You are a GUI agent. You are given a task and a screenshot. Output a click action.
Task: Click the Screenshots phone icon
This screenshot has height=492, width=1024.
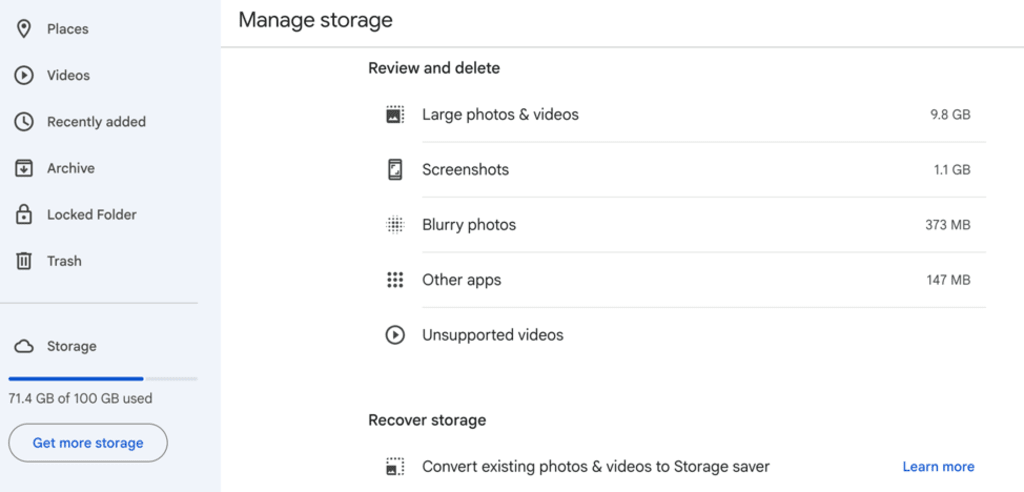(x=395, y=169)
